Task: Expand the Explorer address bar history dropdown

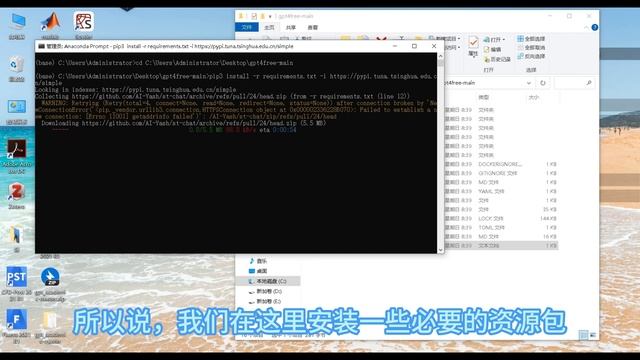Action: click(x=529, y=83)
